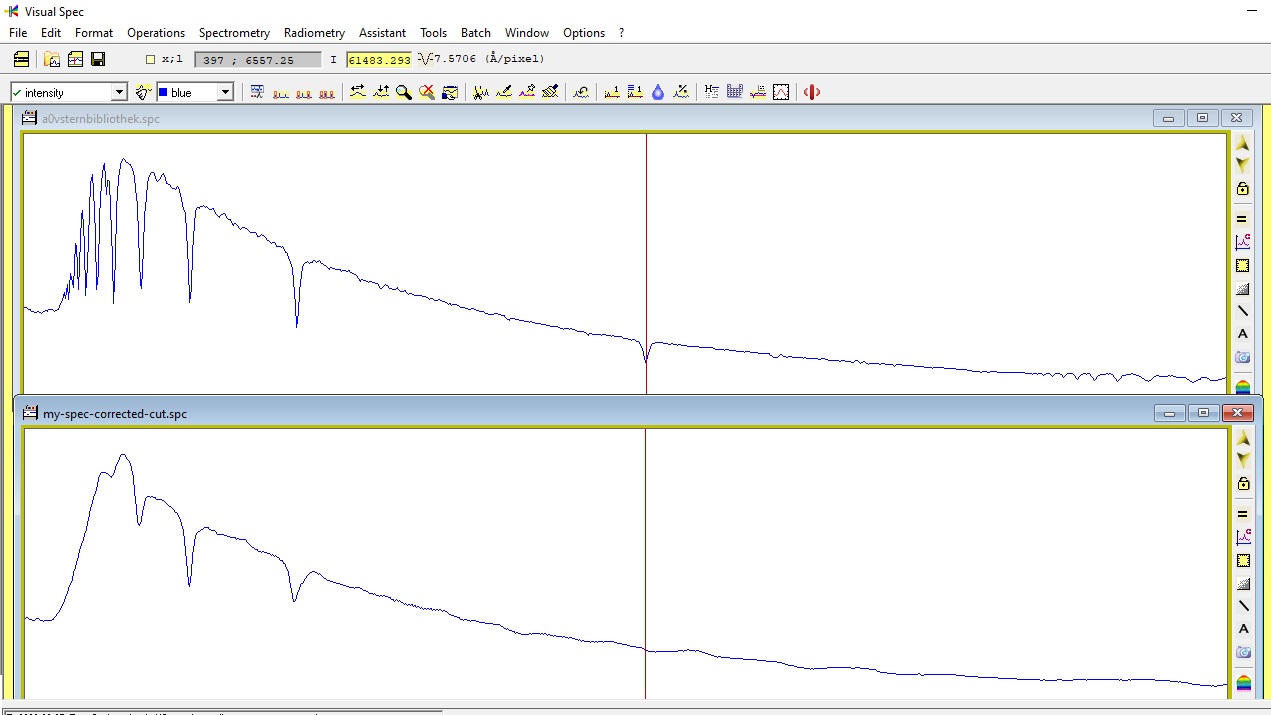Open the Operations menu
Screen dimensions: 1271x715
point(156,33)
